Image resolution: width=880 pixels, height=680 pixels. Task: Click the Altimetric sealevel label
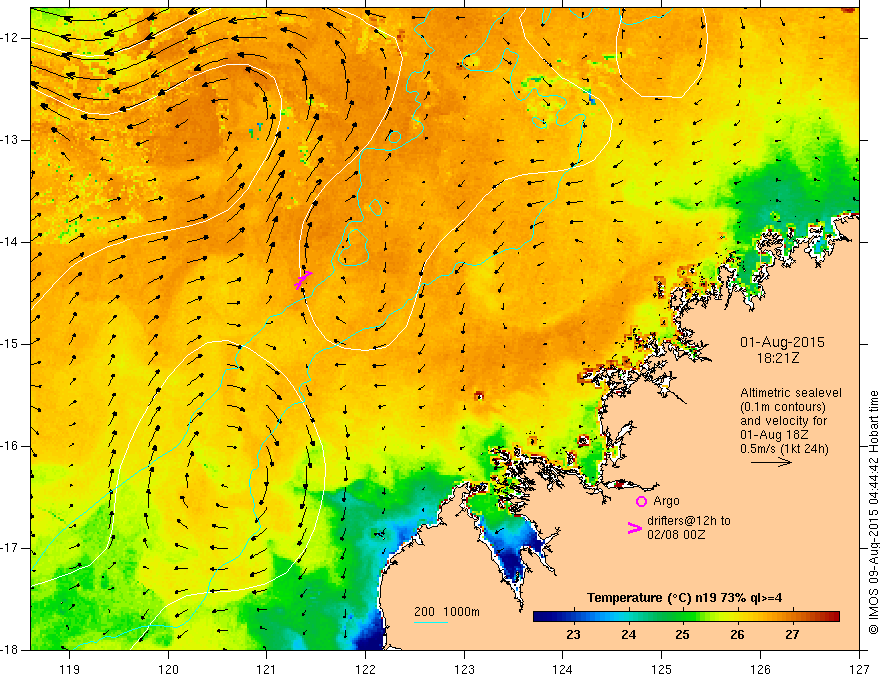click(x=791, y=393)
